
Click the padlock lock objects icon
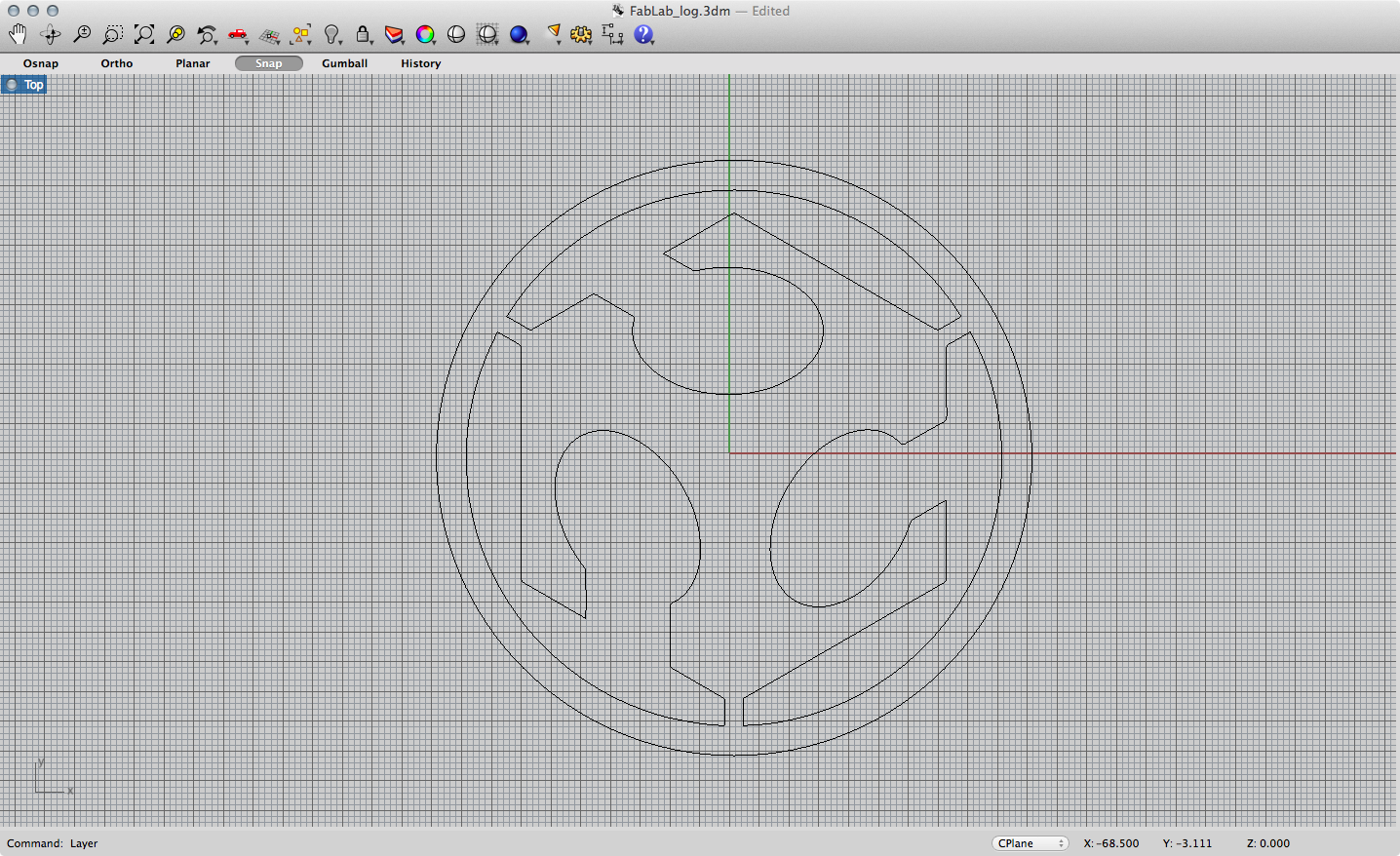coord(364,35)
